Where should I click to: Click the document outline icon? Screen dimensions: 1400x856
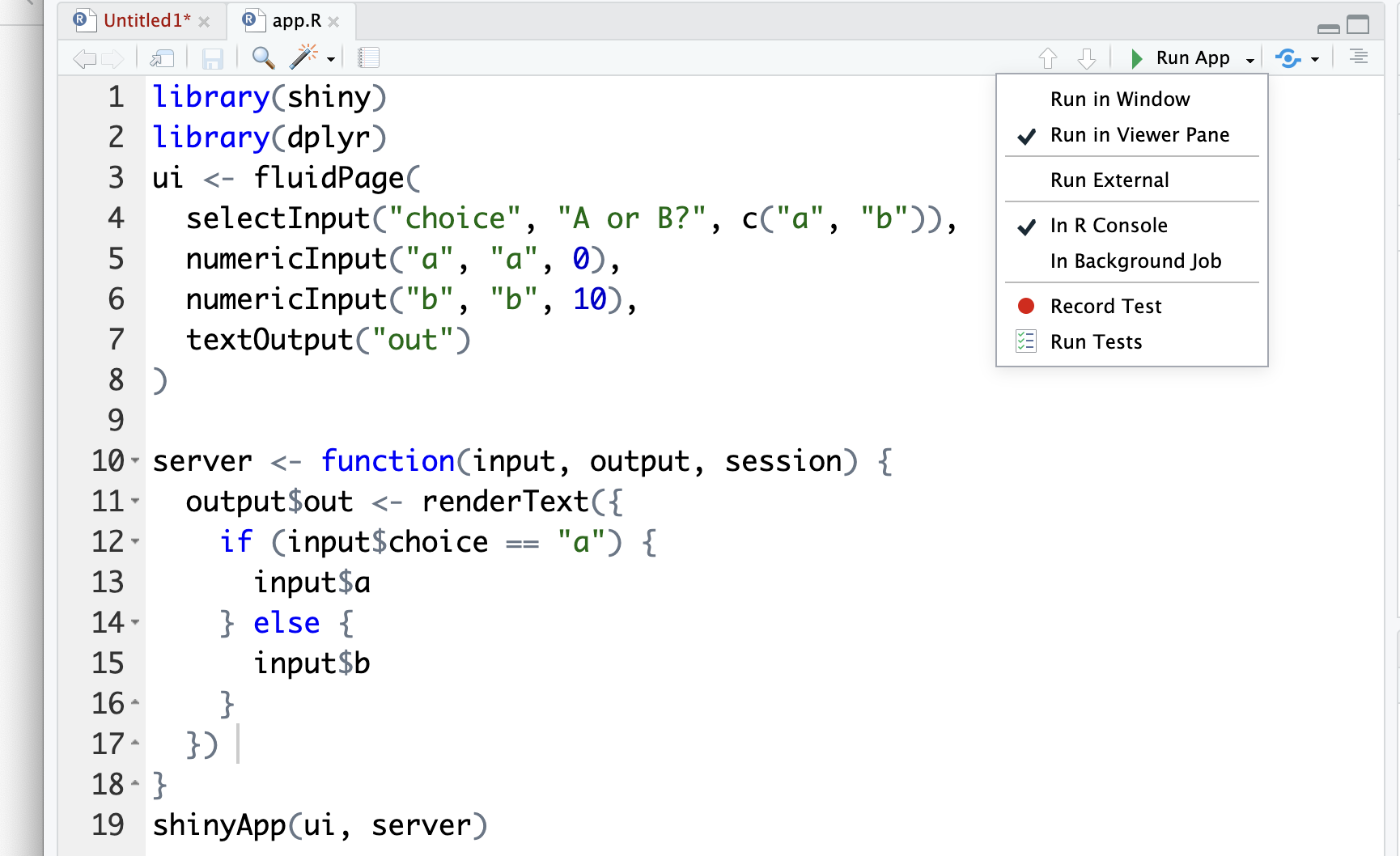coord(1358,57)
